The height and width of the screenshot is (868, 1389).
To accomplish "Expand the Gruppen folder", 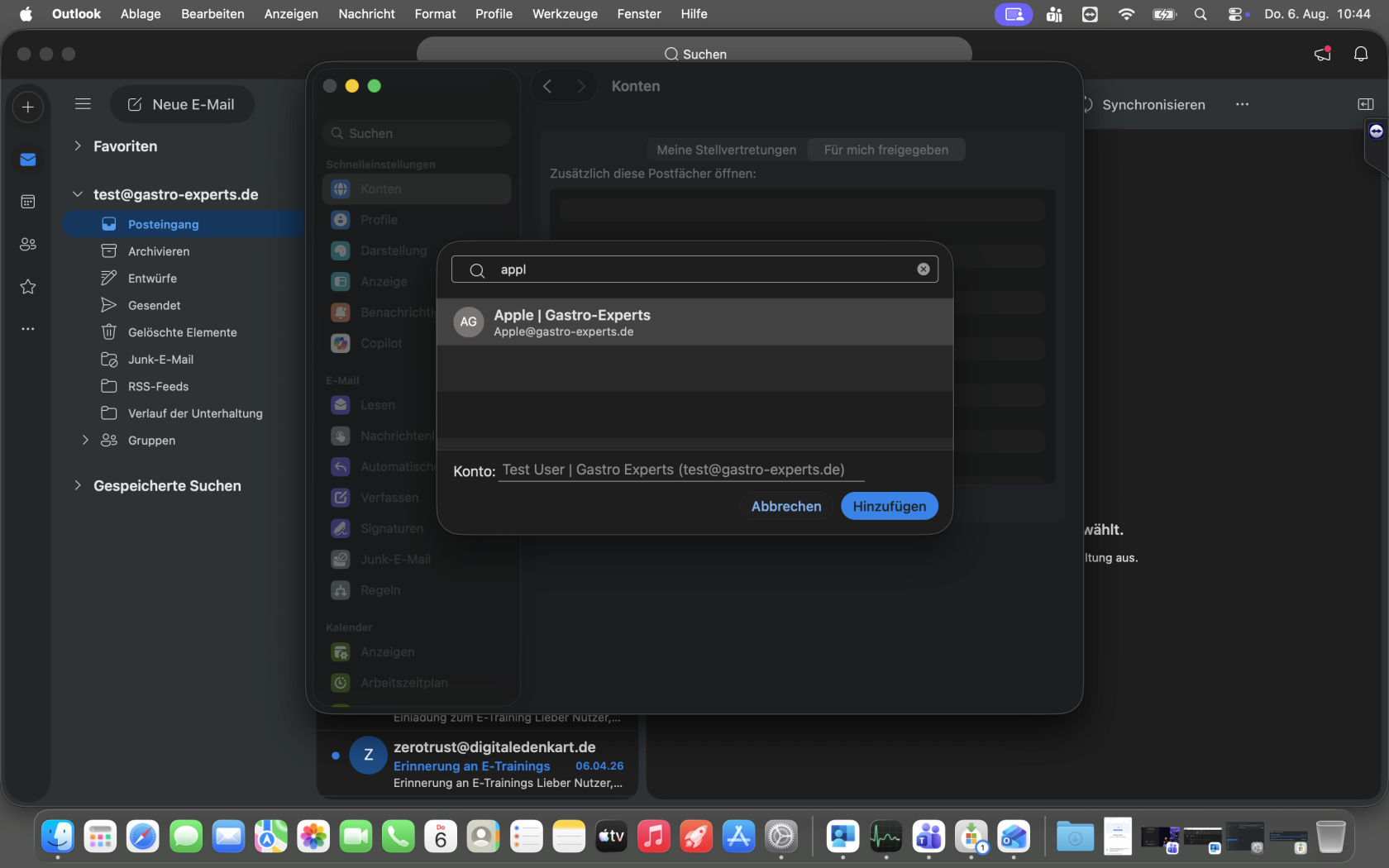I will pyautogui.click(x=85, y=441).
